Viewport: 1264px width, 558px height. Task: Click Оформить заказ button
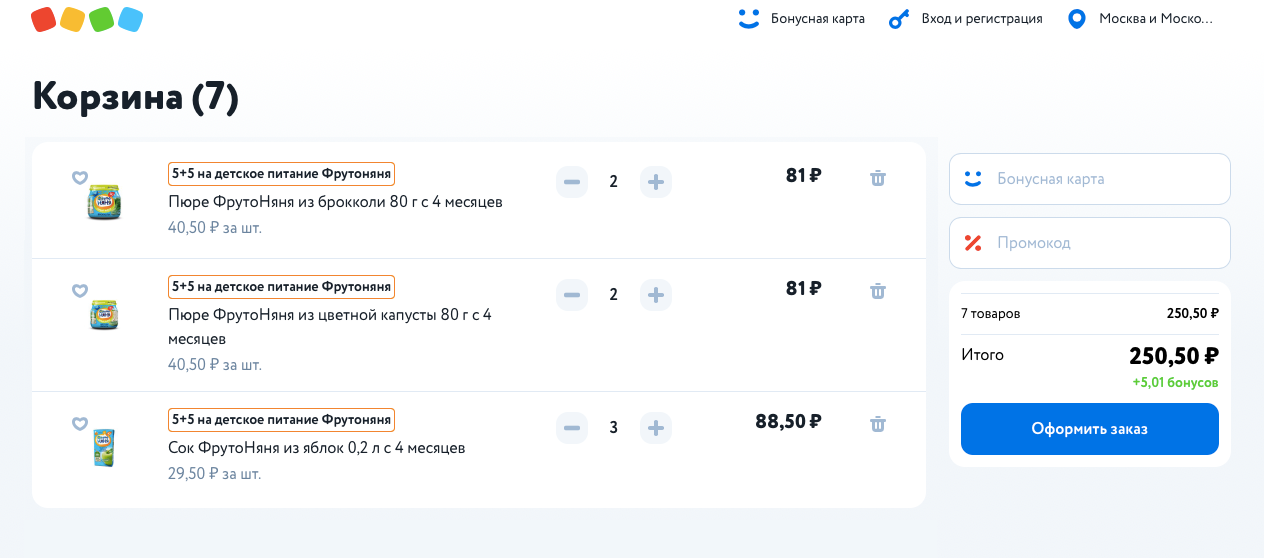(1090, 429)
